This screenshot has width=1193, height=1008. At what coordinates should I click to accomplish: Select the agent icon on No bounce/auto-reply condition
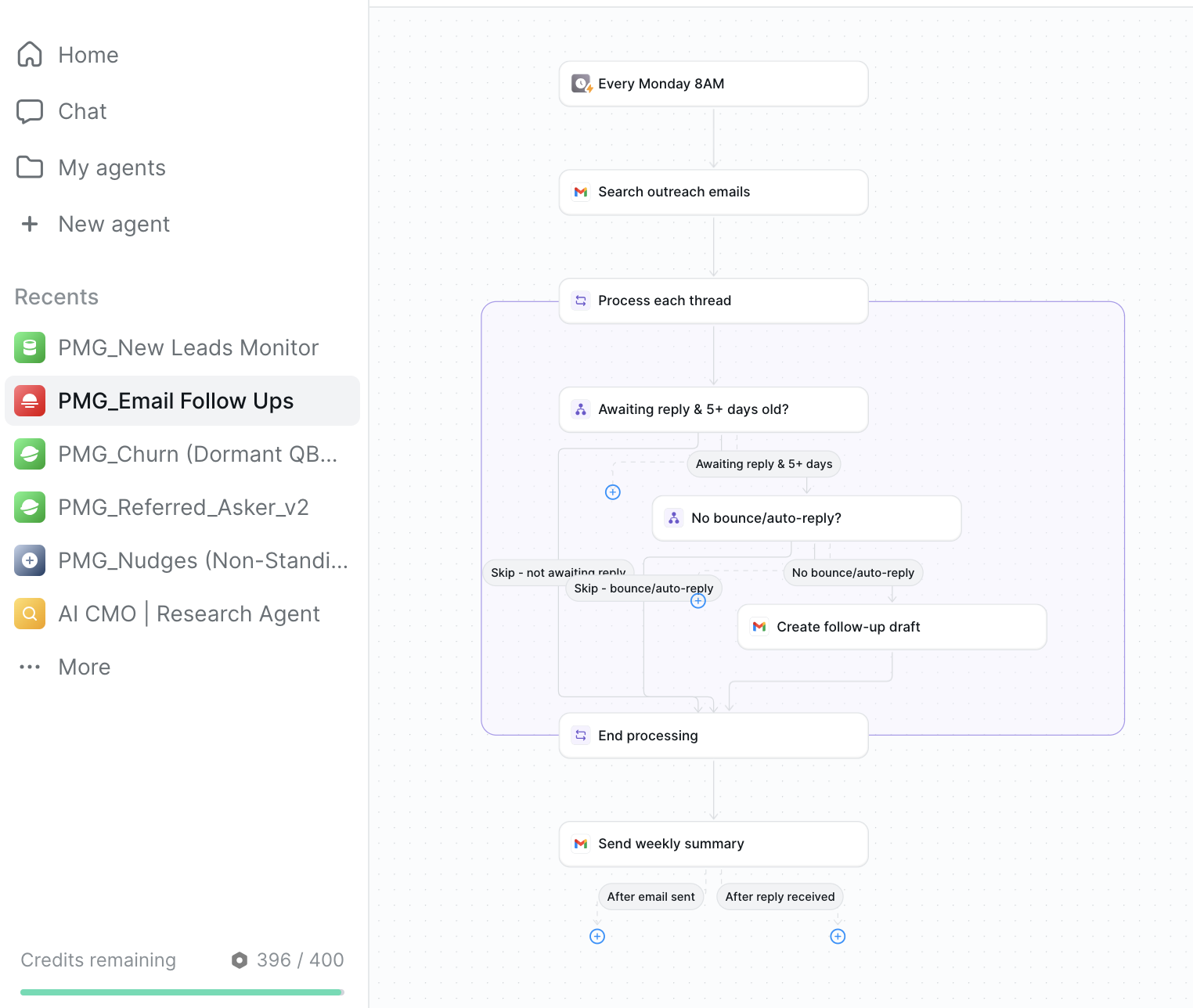pos(674,517)
